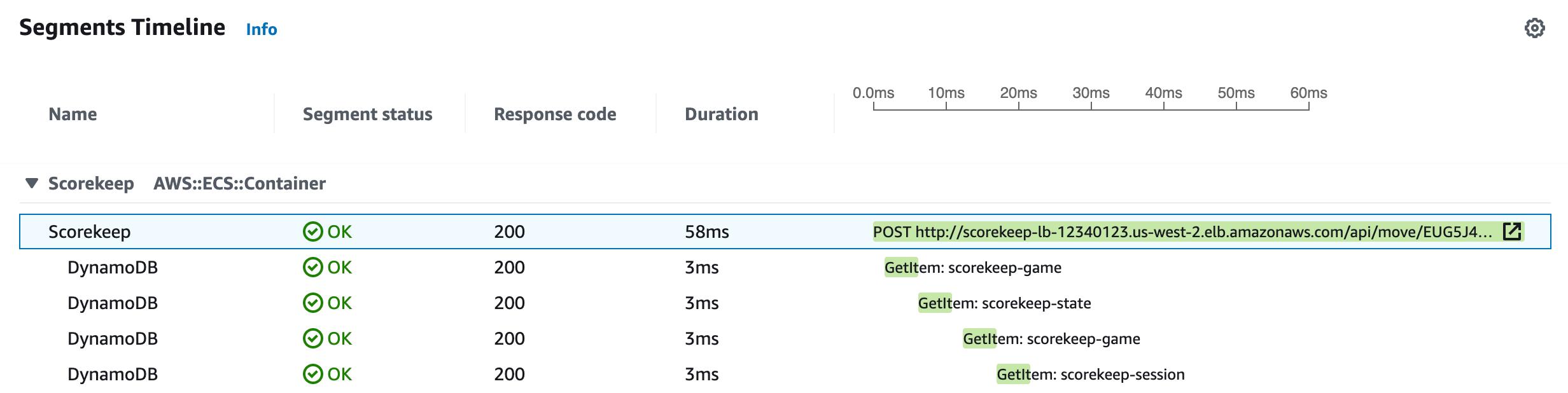Click the AWS::ECS::Container group label
The height and width of the screenshot is (393, 1568).
point(239,183)
